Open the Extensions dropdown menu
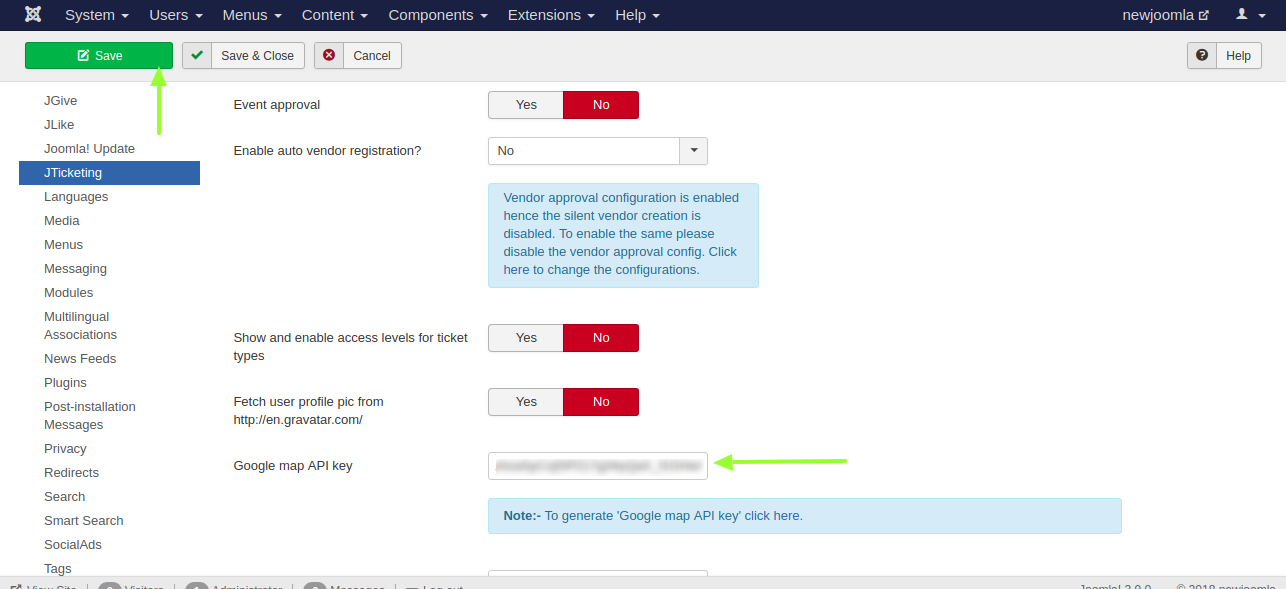 (551, 15)
